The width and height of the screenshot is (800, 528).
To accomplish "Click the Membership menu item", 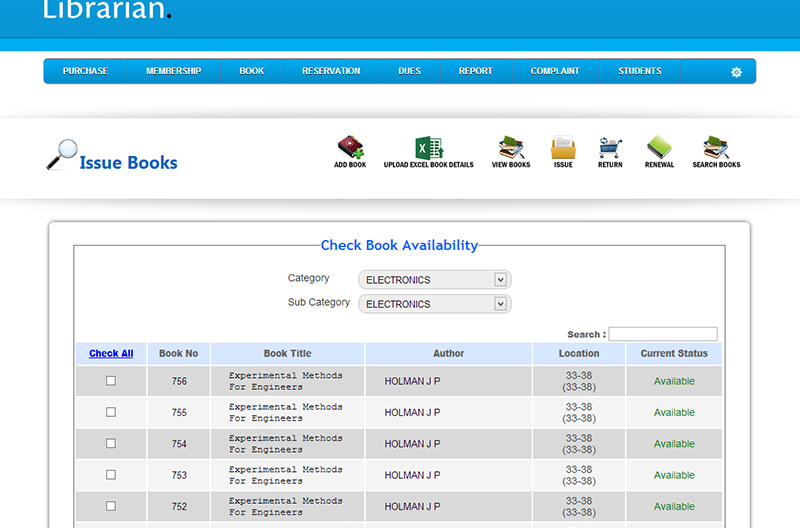I will [x=174, y=71].
